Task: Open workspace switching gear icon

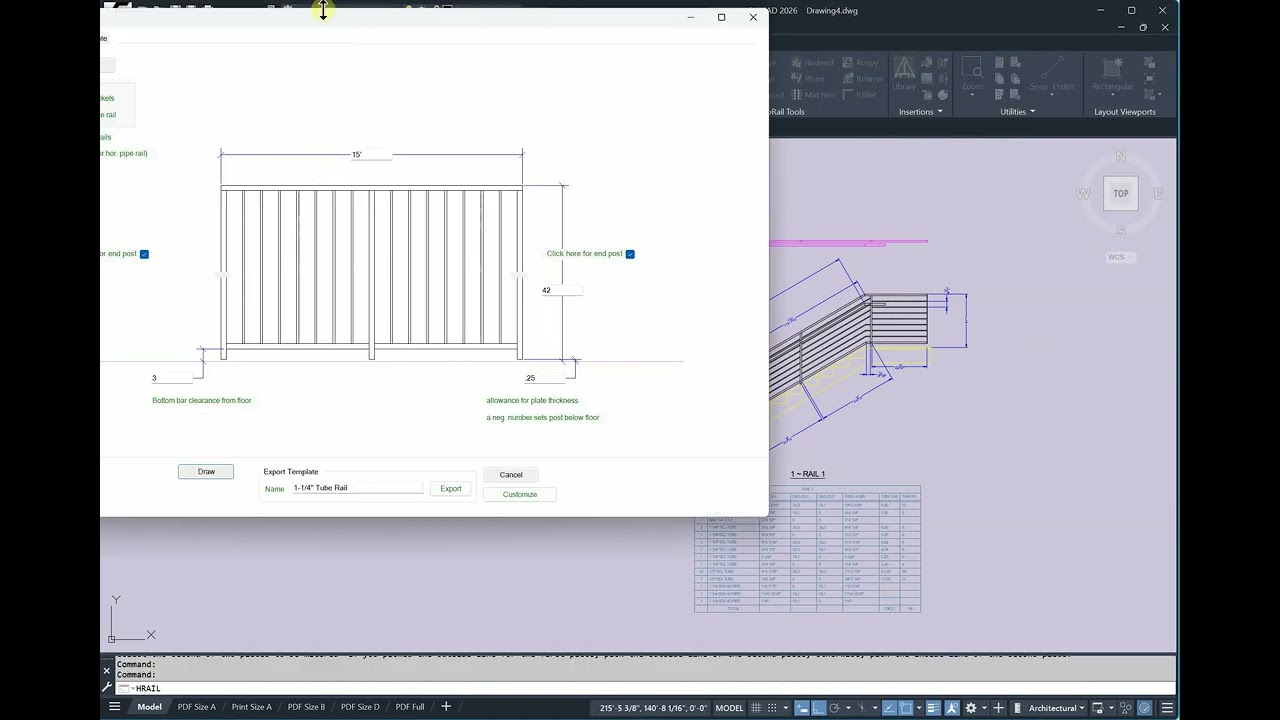Action: point(971,708)
